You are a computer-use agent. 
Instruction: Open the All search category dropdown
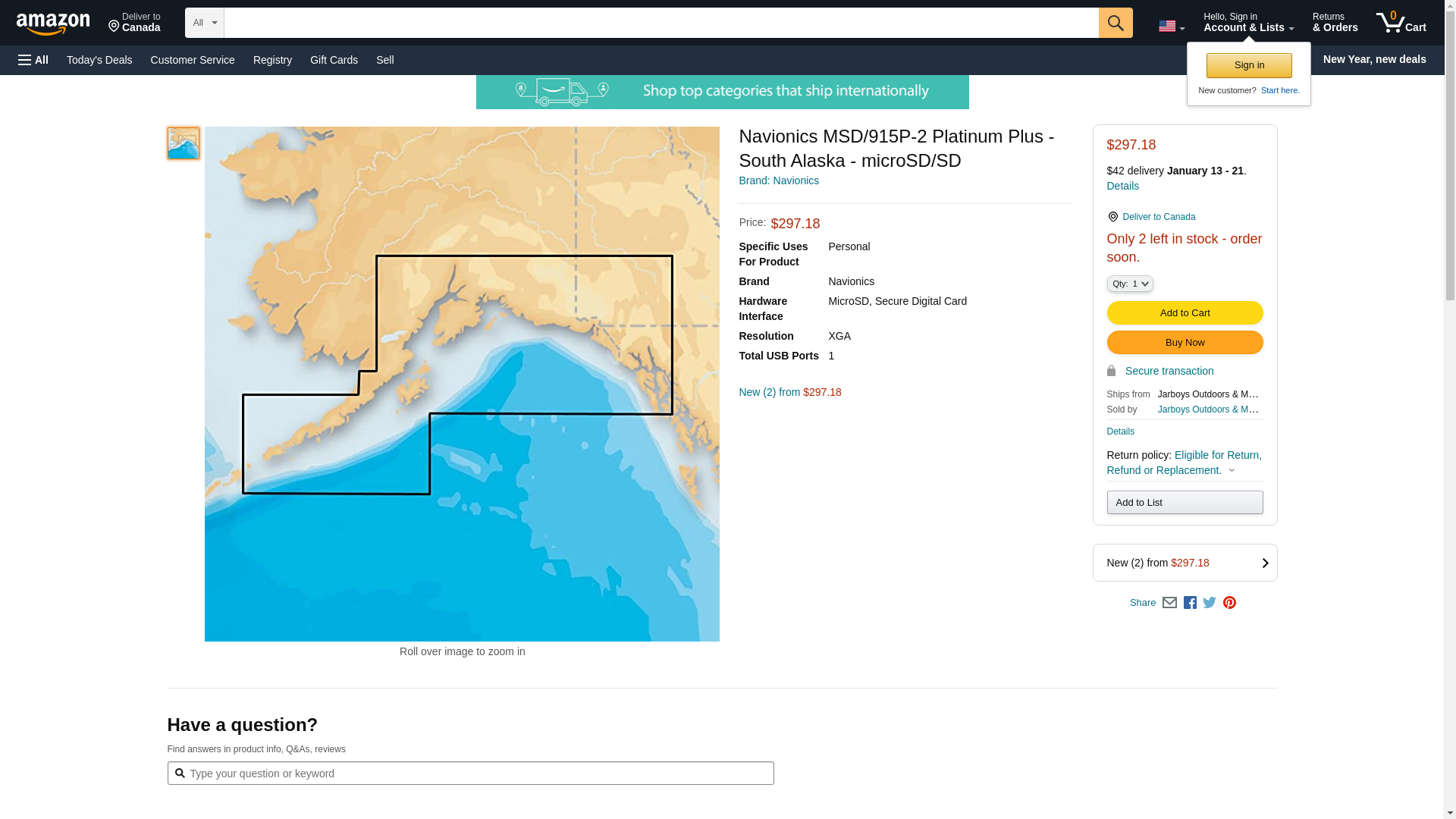pos(204,23)
